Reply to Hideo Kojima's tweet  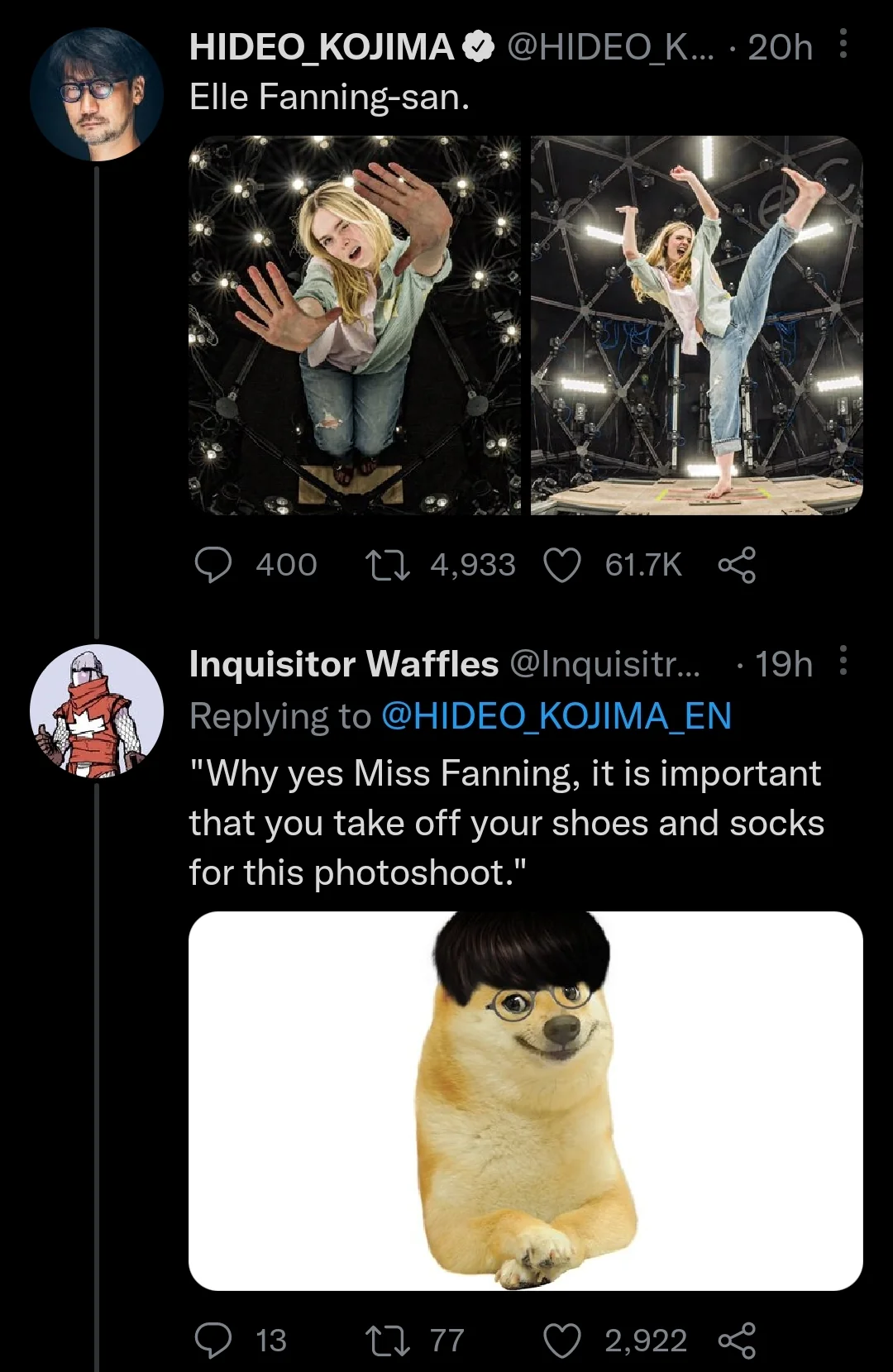213,565
